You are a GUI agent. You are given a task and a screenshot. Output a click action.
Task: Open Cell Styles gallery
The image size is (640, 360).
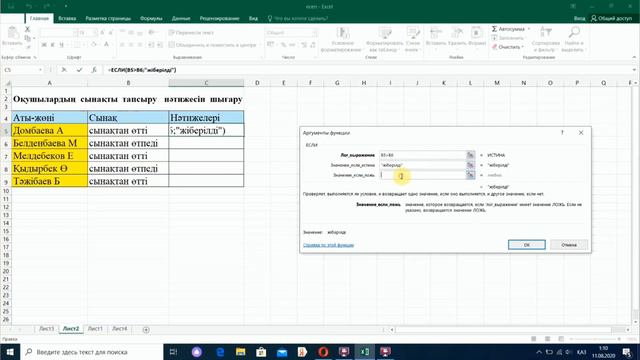(x=413, y=40)
